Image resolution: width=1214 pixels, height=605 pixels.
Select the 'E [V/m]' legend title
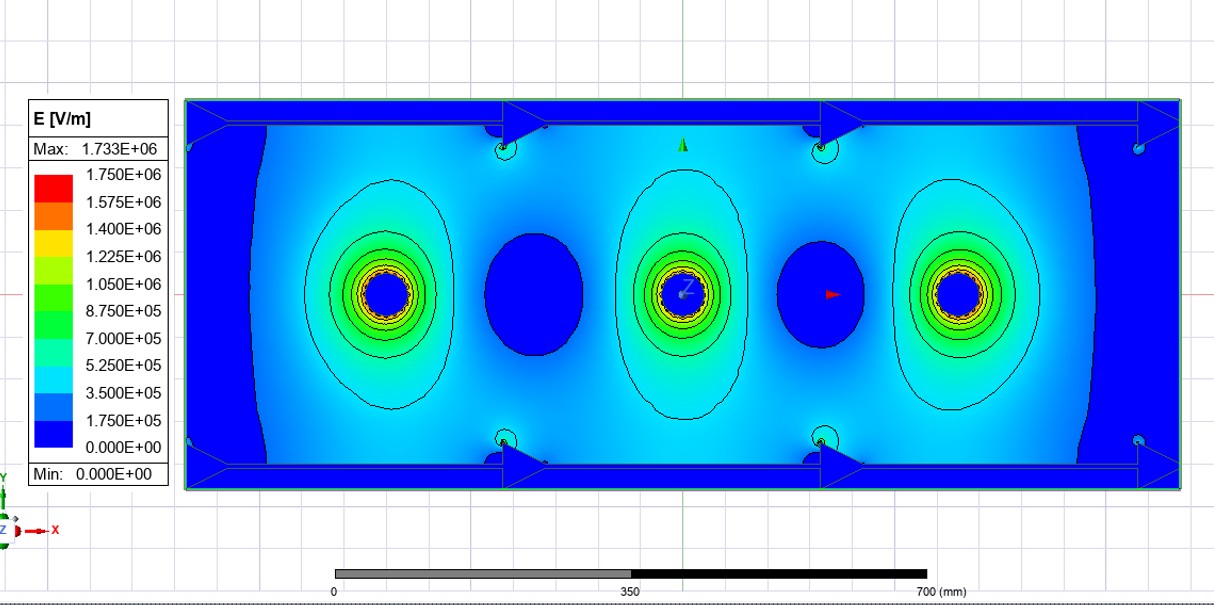click(62, 119)
